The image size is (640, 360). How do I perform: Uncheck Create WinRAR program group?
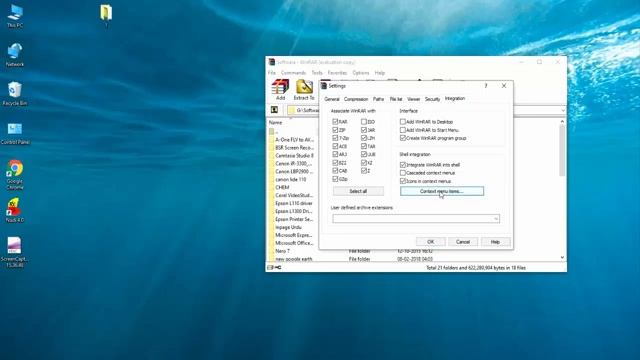(x=403, y=138)
